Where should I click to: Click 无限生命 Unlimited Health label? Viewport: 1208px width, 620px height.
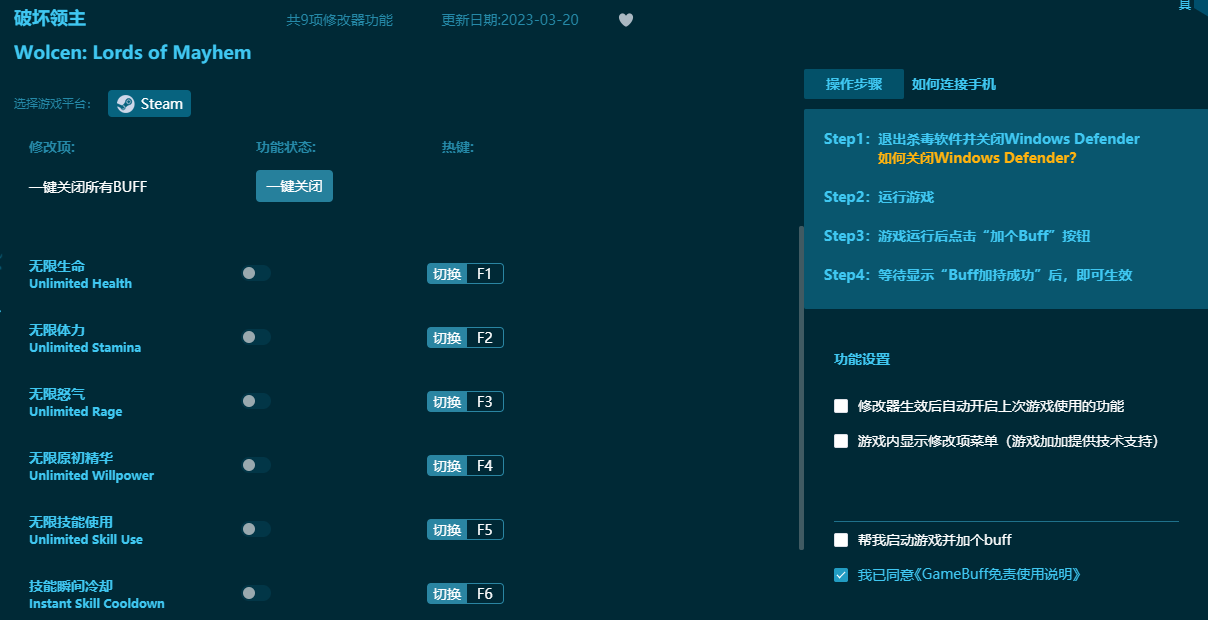(x=80, y=274)
